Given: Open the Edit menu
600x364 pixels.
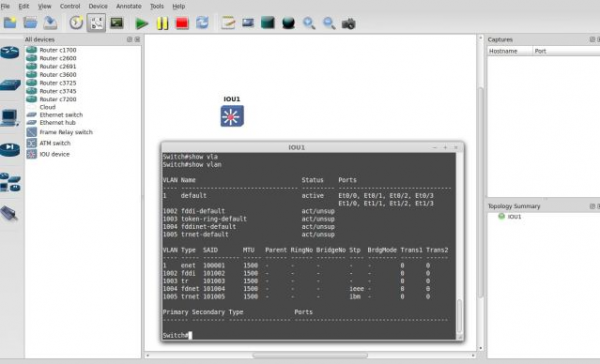Looking at the screenshot, I should [24, 6].
